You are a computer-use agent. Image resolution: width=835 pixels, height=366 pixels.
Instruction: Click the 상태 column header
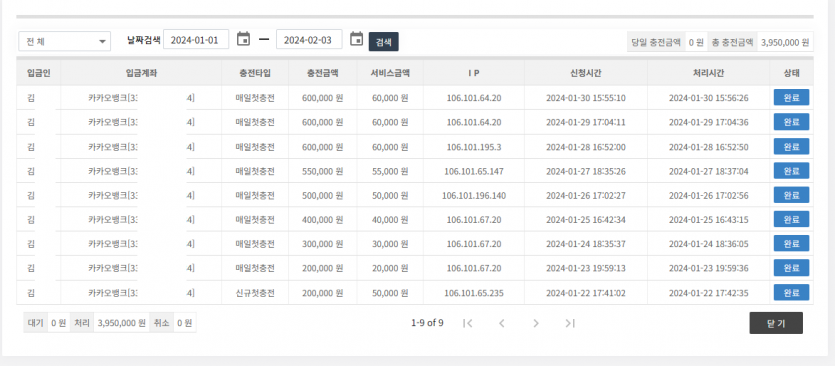pyautogui.click(x=791, y=73)
